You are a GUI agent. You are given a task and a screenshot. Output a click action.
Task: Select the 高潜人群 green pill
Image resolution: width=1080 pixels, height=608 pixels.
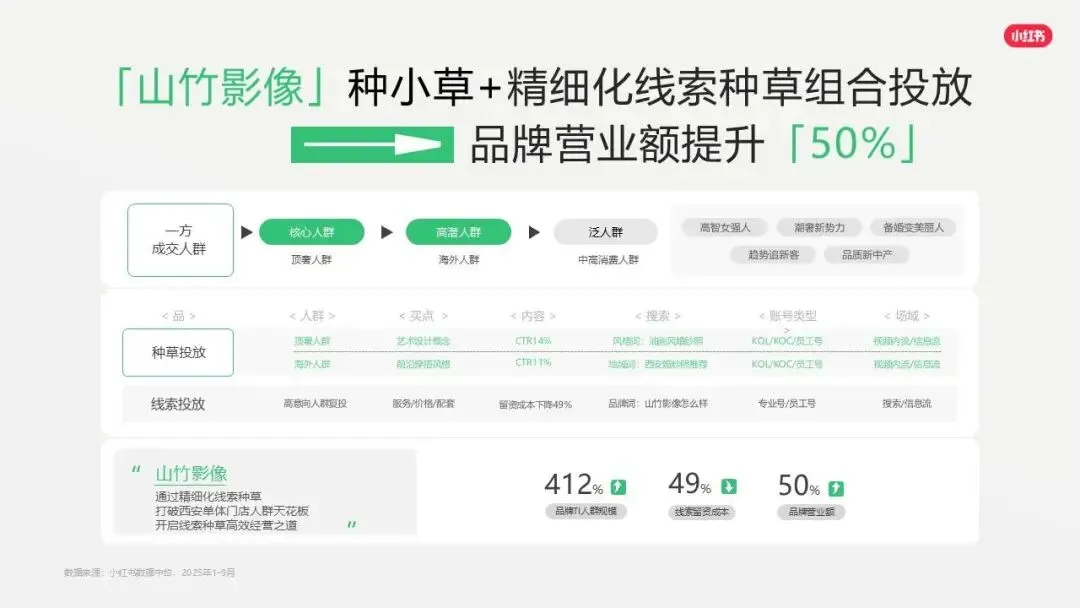(x=458, y=232)
